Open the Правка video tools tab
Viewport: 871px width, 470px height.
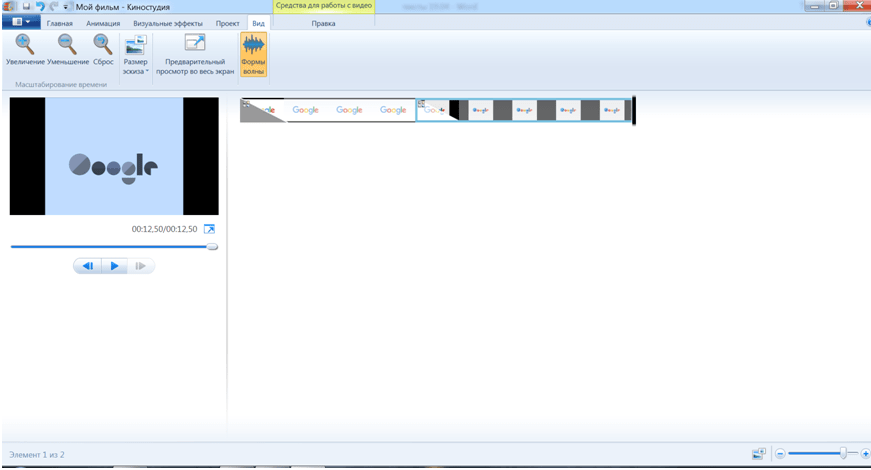(323, 23)
